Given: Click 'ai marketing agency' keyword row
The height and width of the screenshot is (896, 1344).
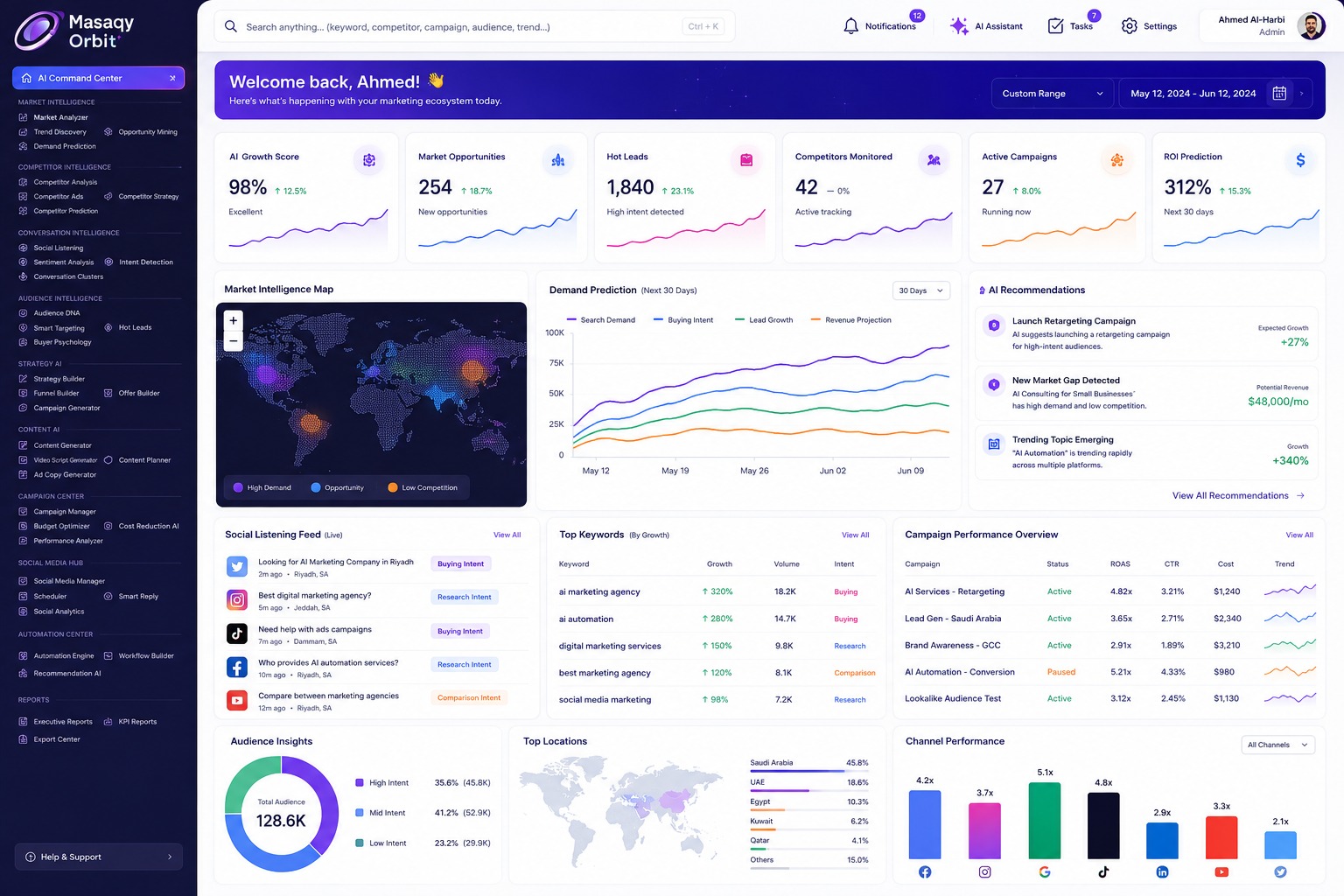Looking at the screenshot, I should [x=717, y=592].
